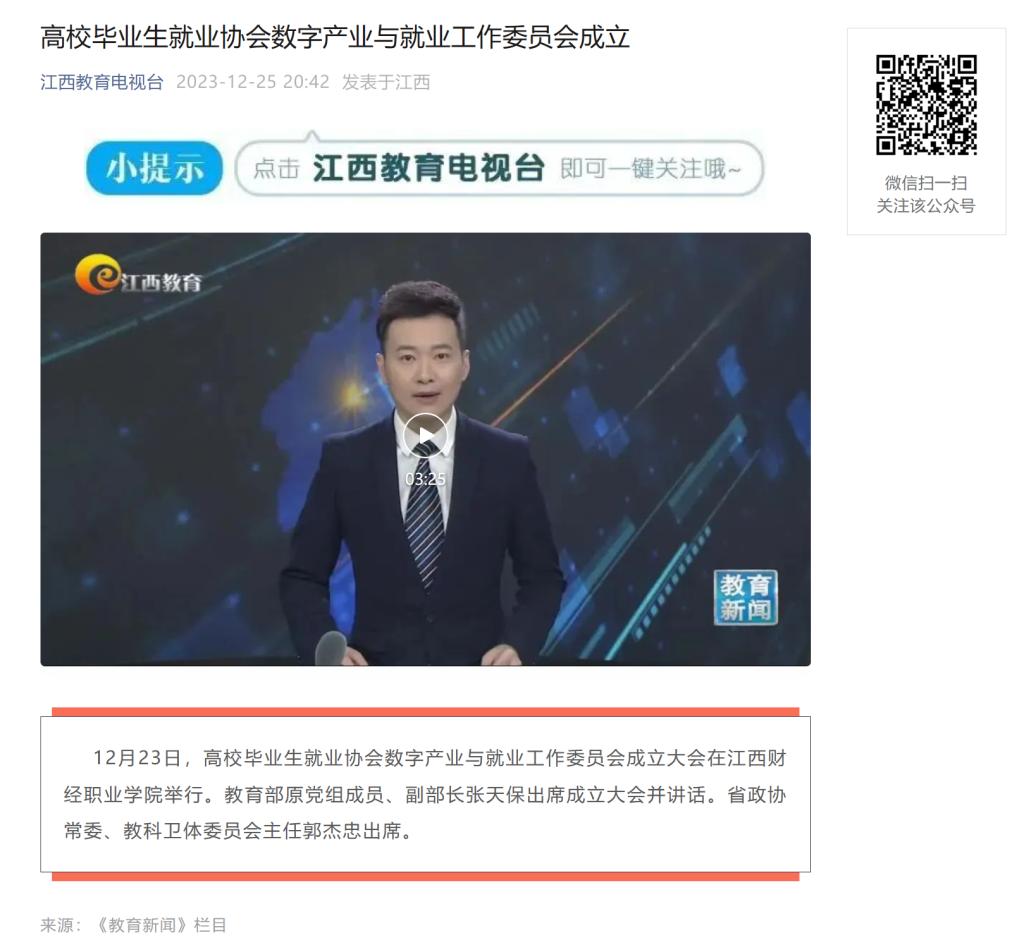Click the bold 江西教育电视台 text in the tip banner
This screenshot has height=952, width=1024.
[x=428, y=168]
